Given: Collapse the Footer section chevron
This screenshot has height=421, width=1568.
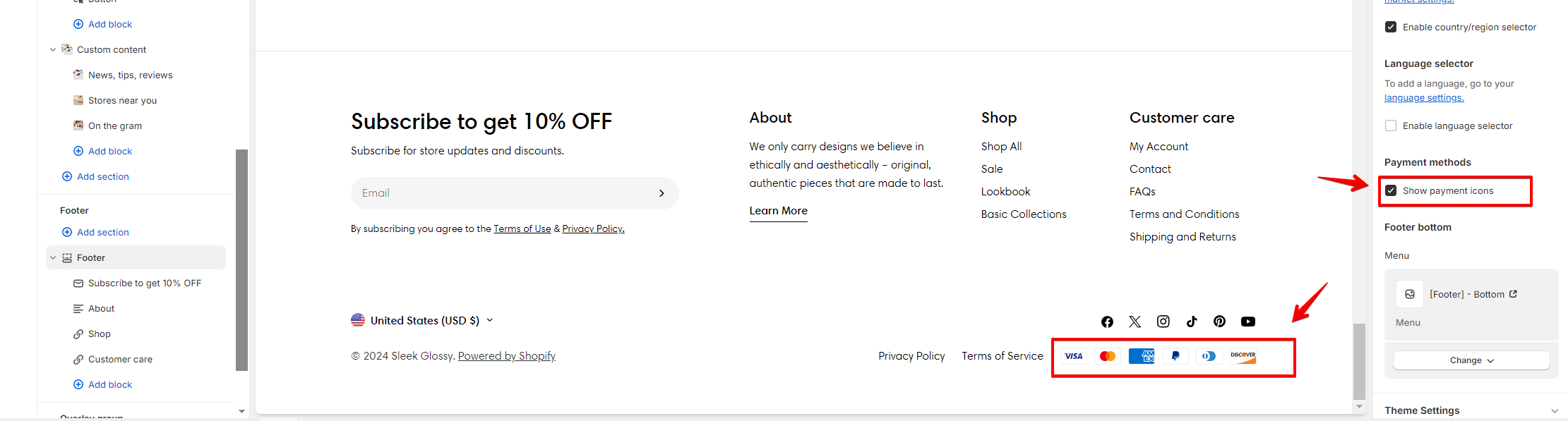Looking at the screenshot, I should coord(53,258).
